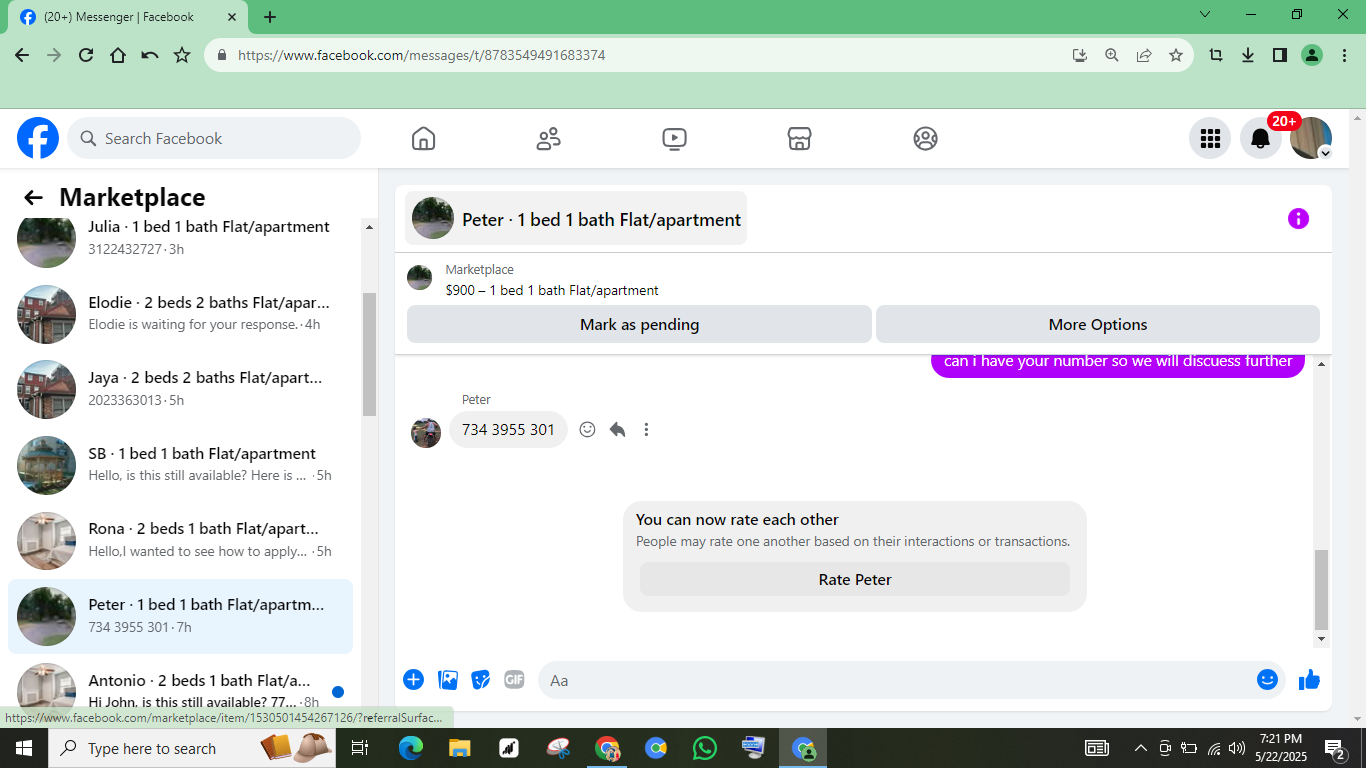This screenshot has height=768, width=1366.
Task: Open the notifications bell showing 20+
Action: pyautogui.click(x=1261, y=138)
